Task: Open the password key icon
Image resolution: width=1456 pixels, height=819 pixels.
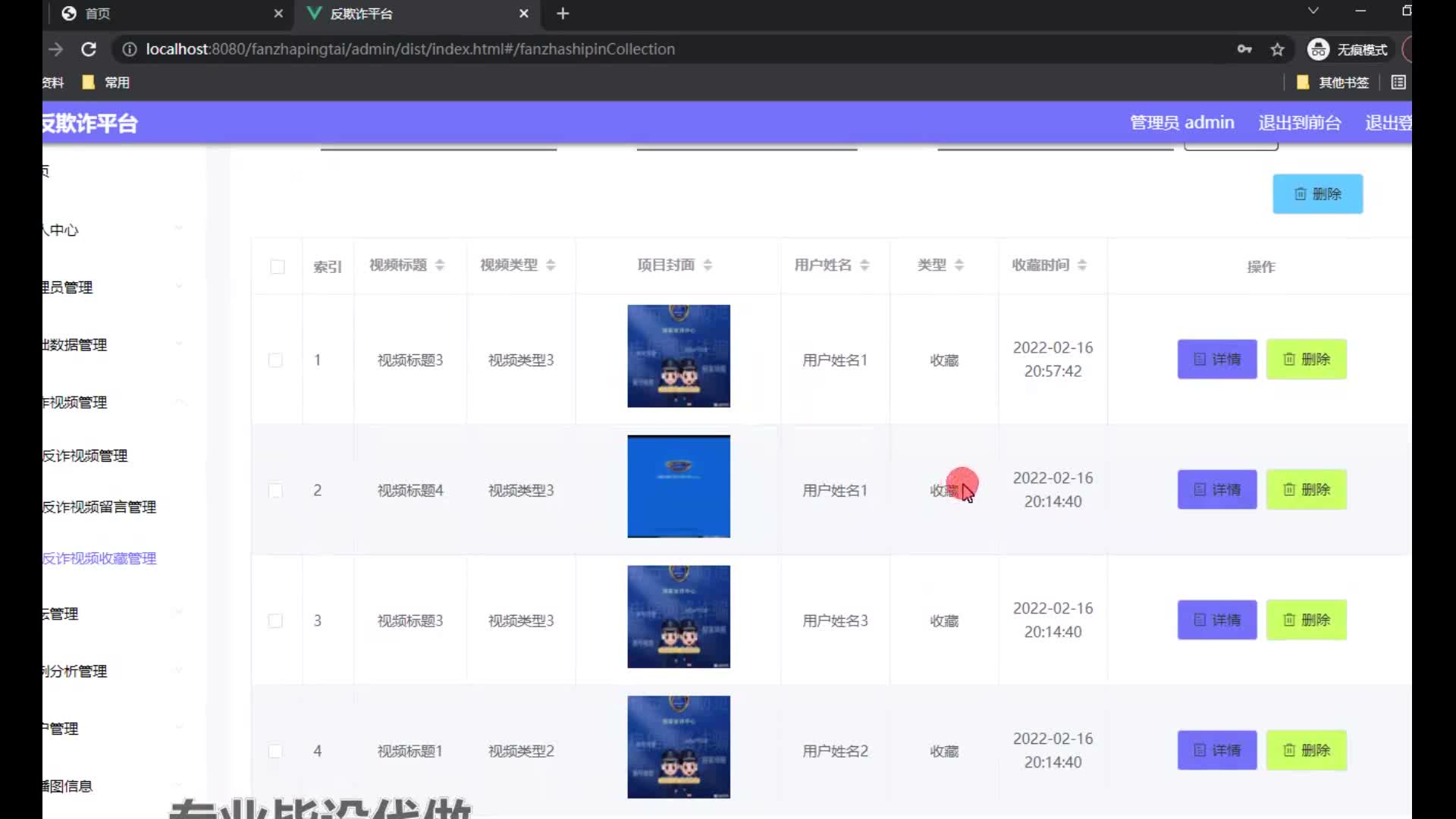Action: (x=1244, y=49)
